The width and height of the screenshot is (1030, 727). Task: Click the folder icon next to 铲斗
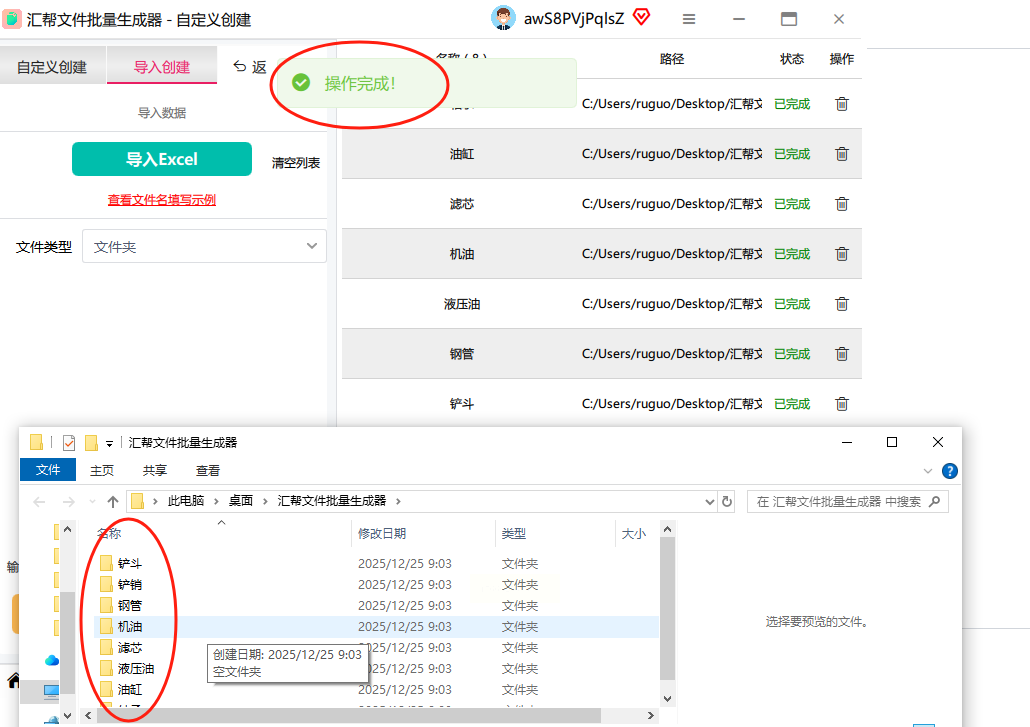[106, 563]
